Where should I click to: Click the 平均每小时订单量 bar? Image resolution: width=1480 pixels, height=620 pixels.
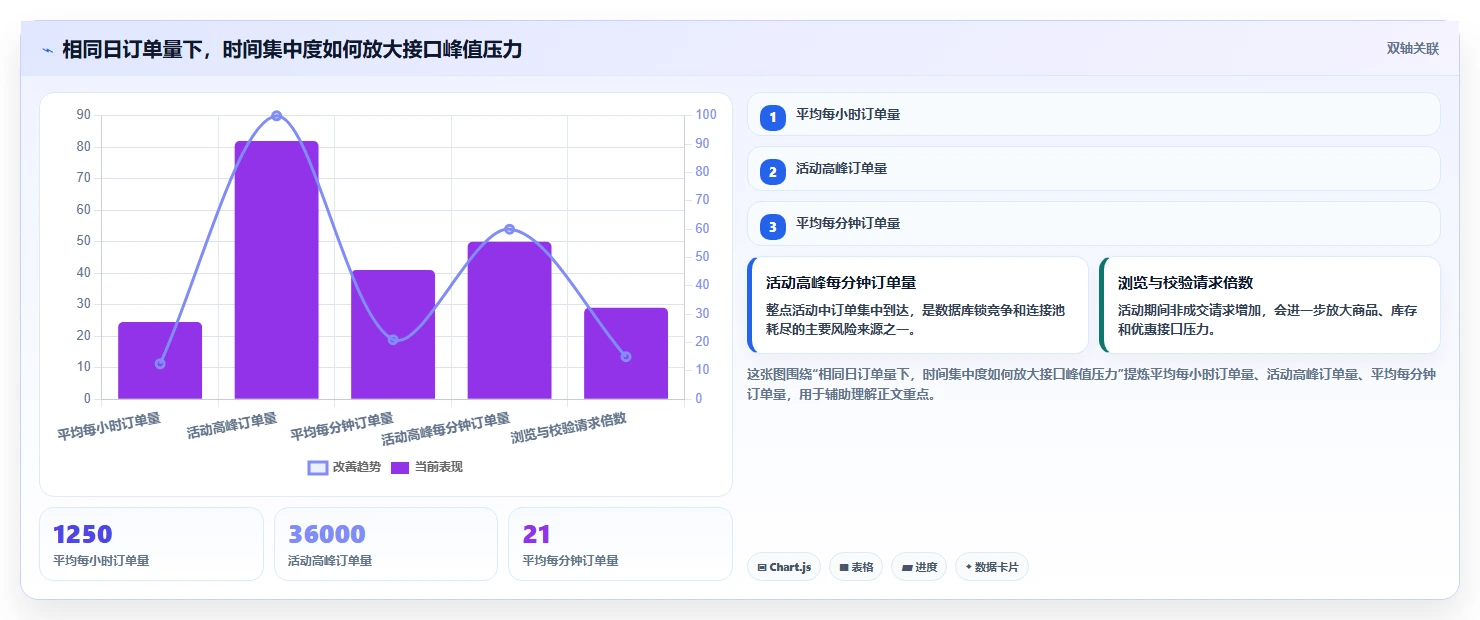160,360
